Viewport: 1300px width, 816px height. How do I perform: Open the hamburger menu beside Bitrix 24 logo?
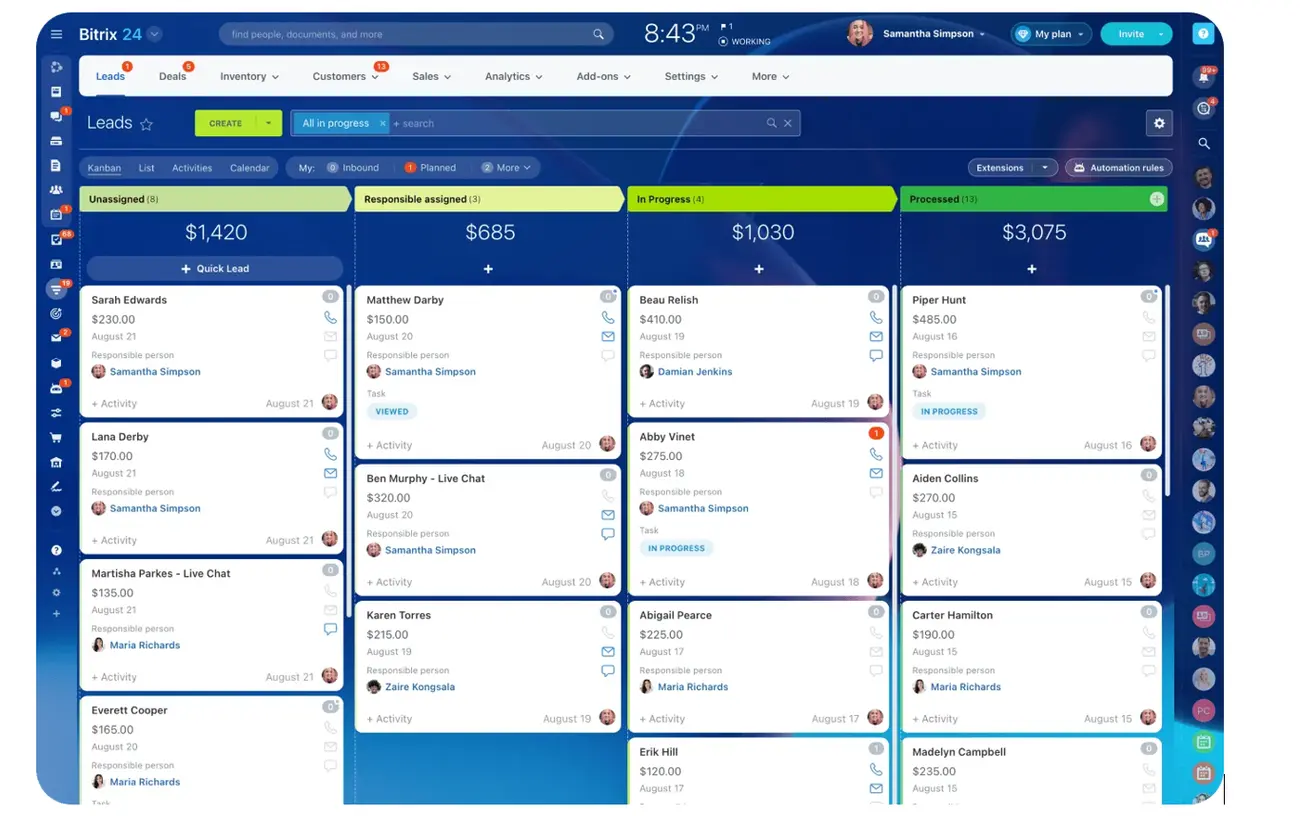click(x=56, y=34)
